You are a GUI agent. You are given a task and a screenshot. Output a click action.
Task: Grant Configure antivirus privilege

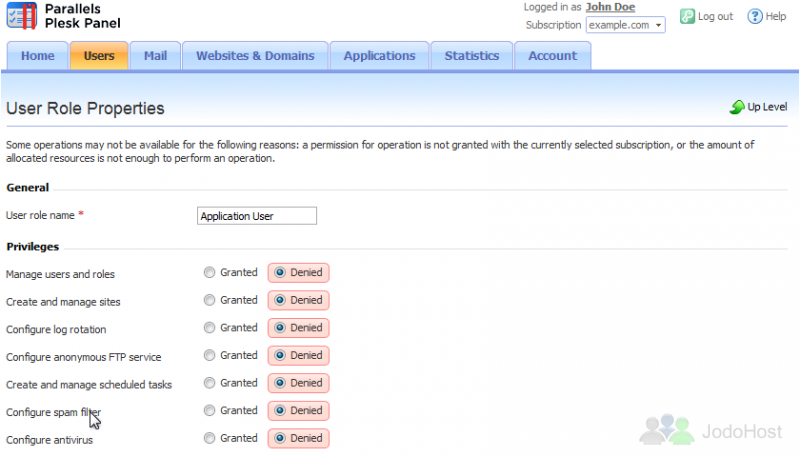pyautogui.click(x=209, y=438)
